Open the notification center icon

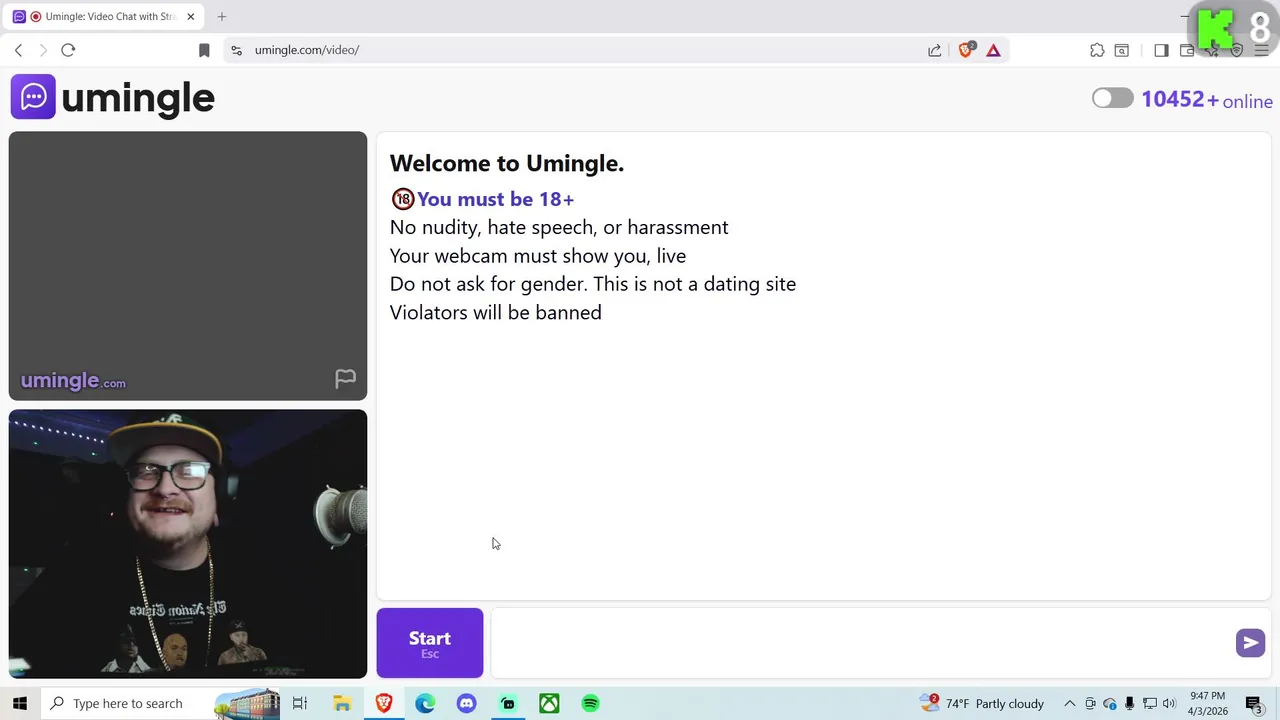point(1254,703)
